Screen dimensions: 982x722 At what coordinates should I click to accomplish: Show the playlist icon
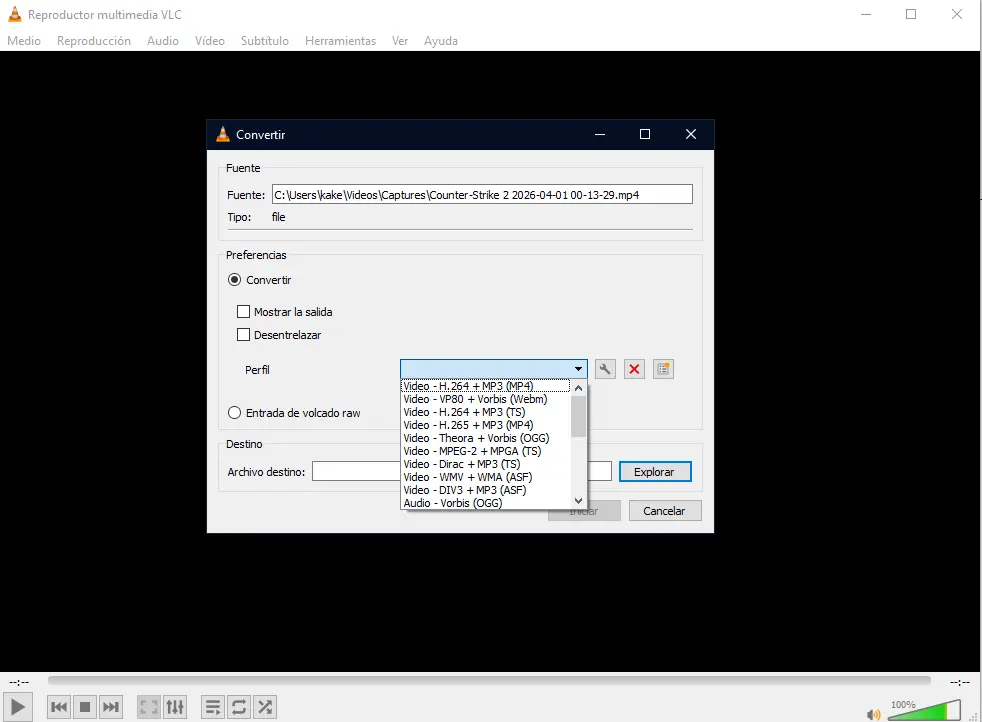tap(213, 706)
